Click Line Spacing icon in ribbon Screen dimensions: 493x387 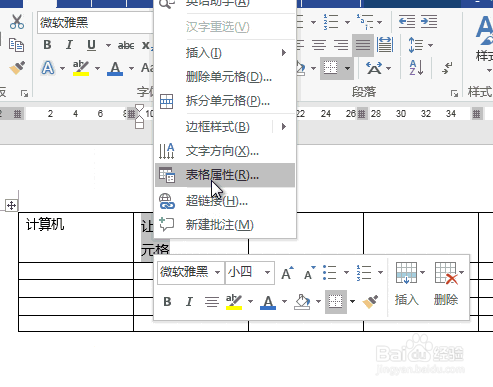click(x=415, y=45)
